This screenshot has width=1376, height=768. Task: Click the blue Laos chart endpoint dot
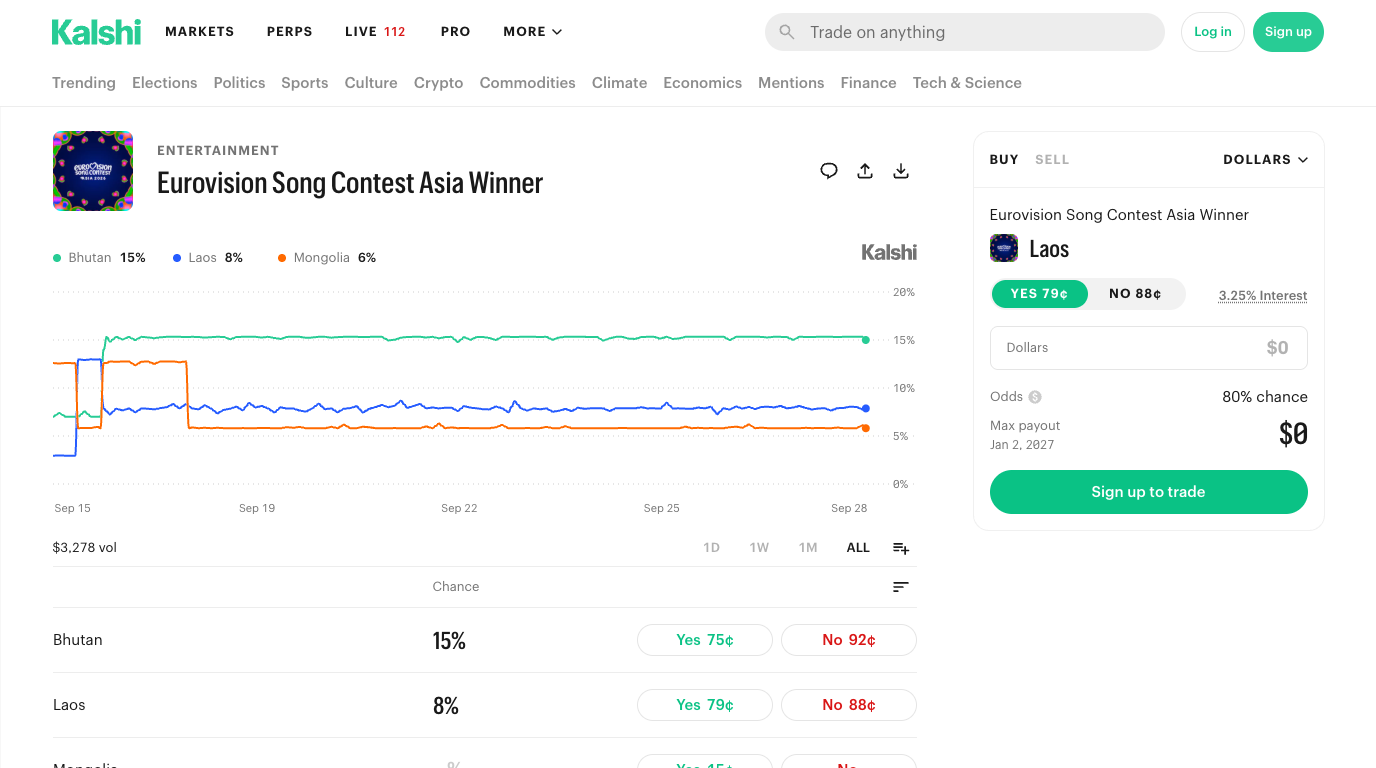click(865, 408)
